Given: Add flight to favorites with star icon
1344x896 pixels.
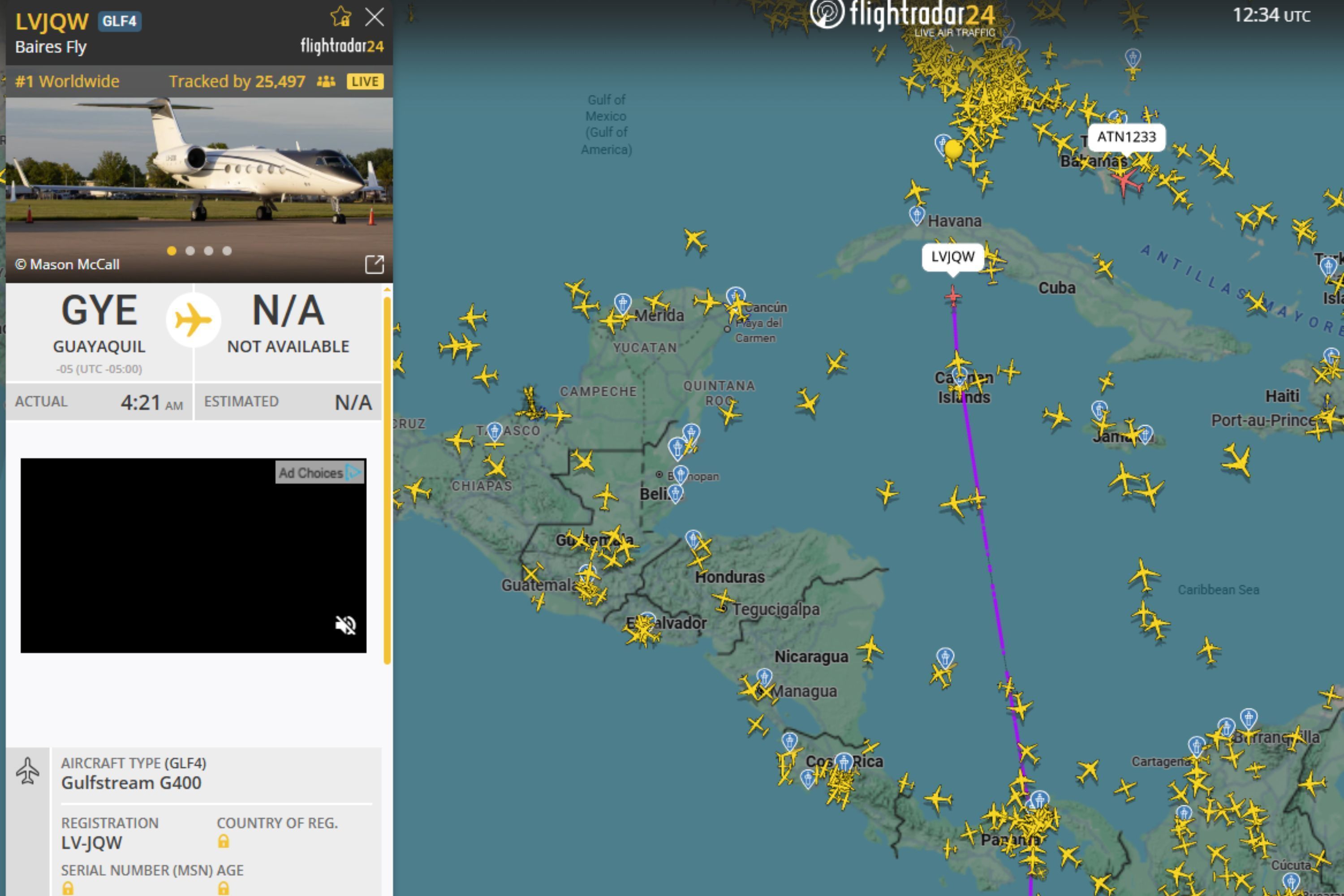Looking at the screenshot, I should point(340,17).
